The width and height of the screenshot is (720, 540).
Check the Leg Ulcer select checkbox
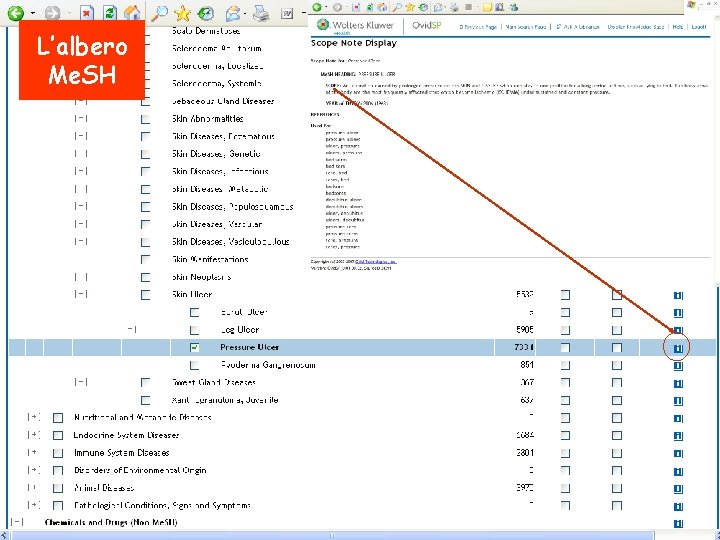point(195,330)
